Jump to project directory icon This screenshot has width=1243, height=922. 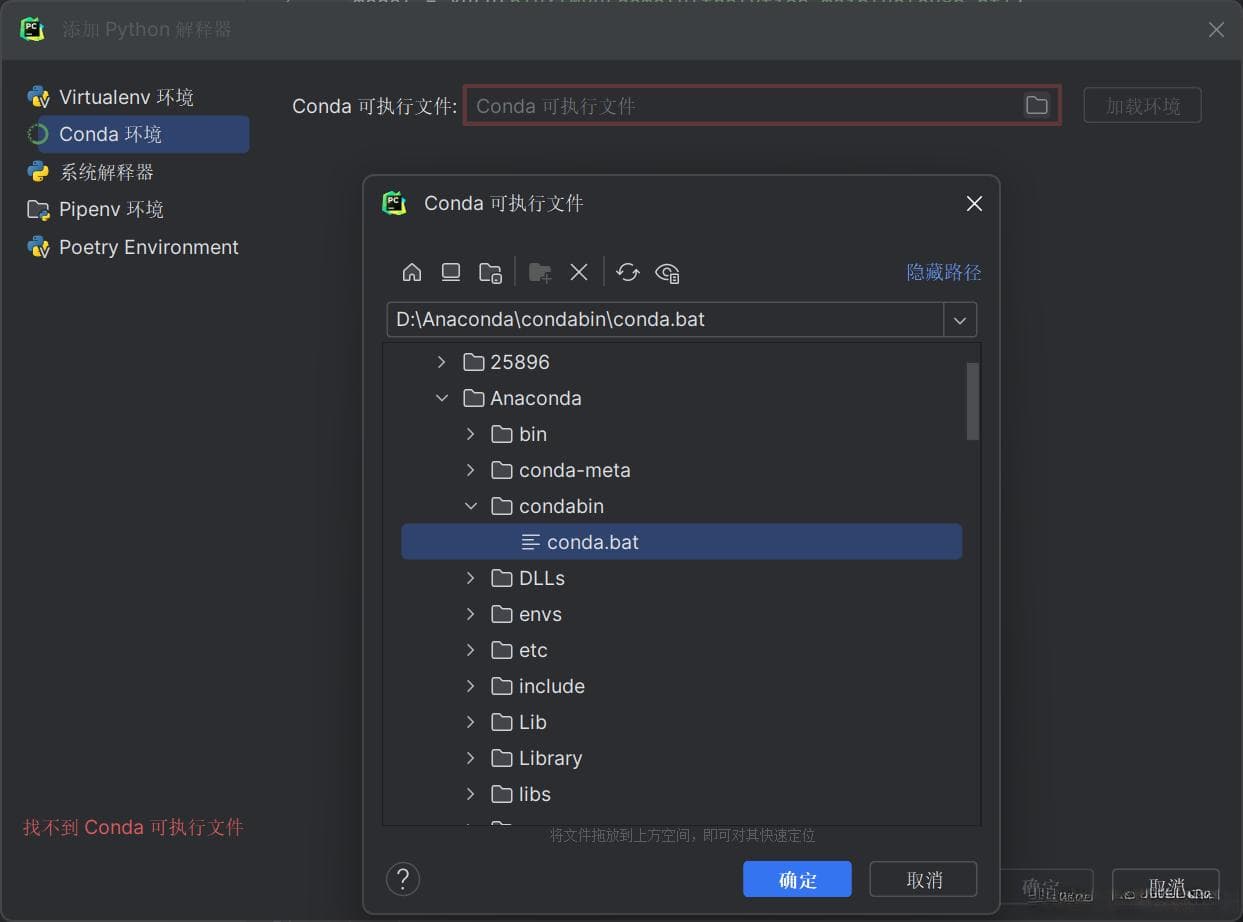coord(490,272)
